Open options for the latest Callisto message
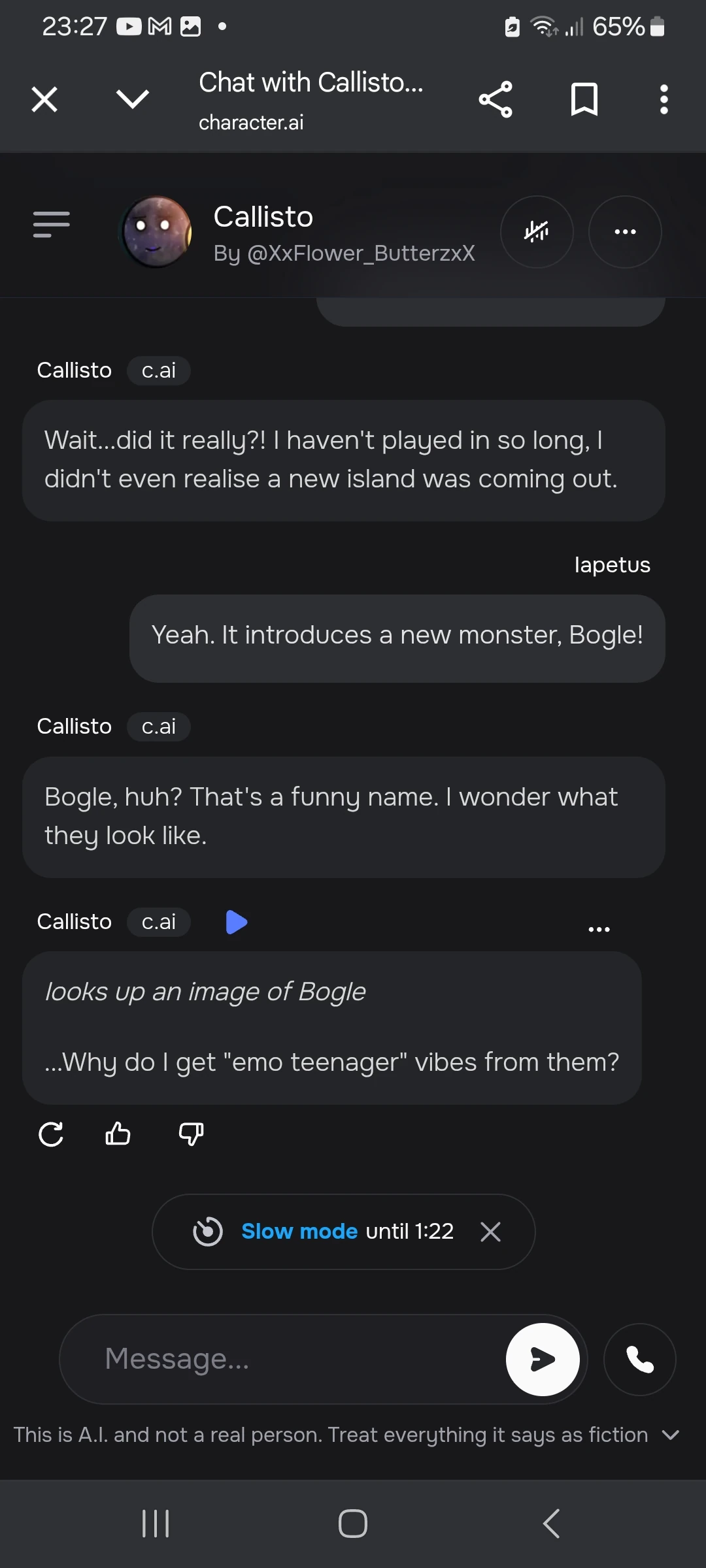Viewport: 706px width, 1568px height. pyautogui.click(x=599, y=929)
